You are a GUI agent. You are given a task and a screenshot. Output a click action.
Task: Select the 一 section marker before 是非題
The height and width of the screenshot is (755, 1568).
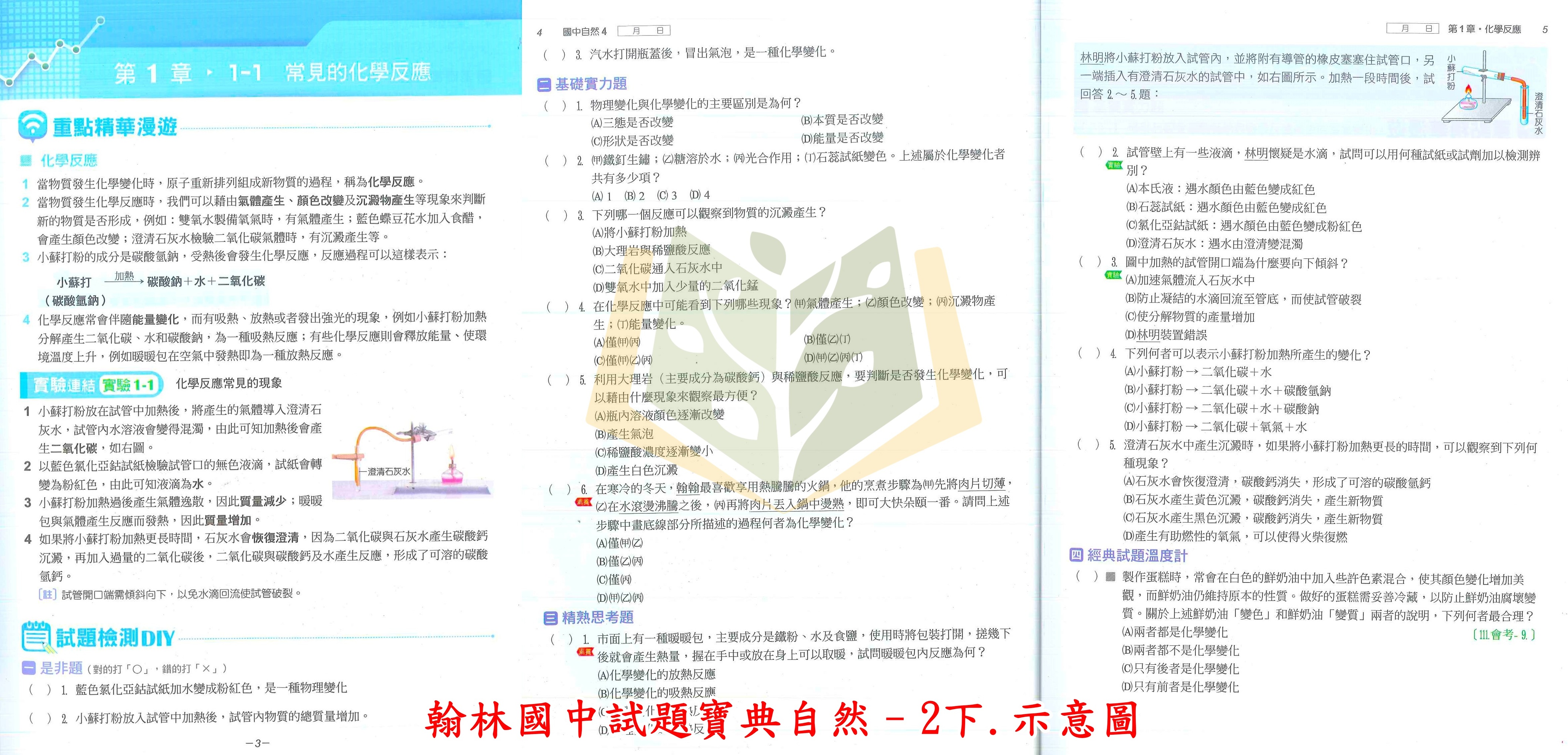click(29, 668)
